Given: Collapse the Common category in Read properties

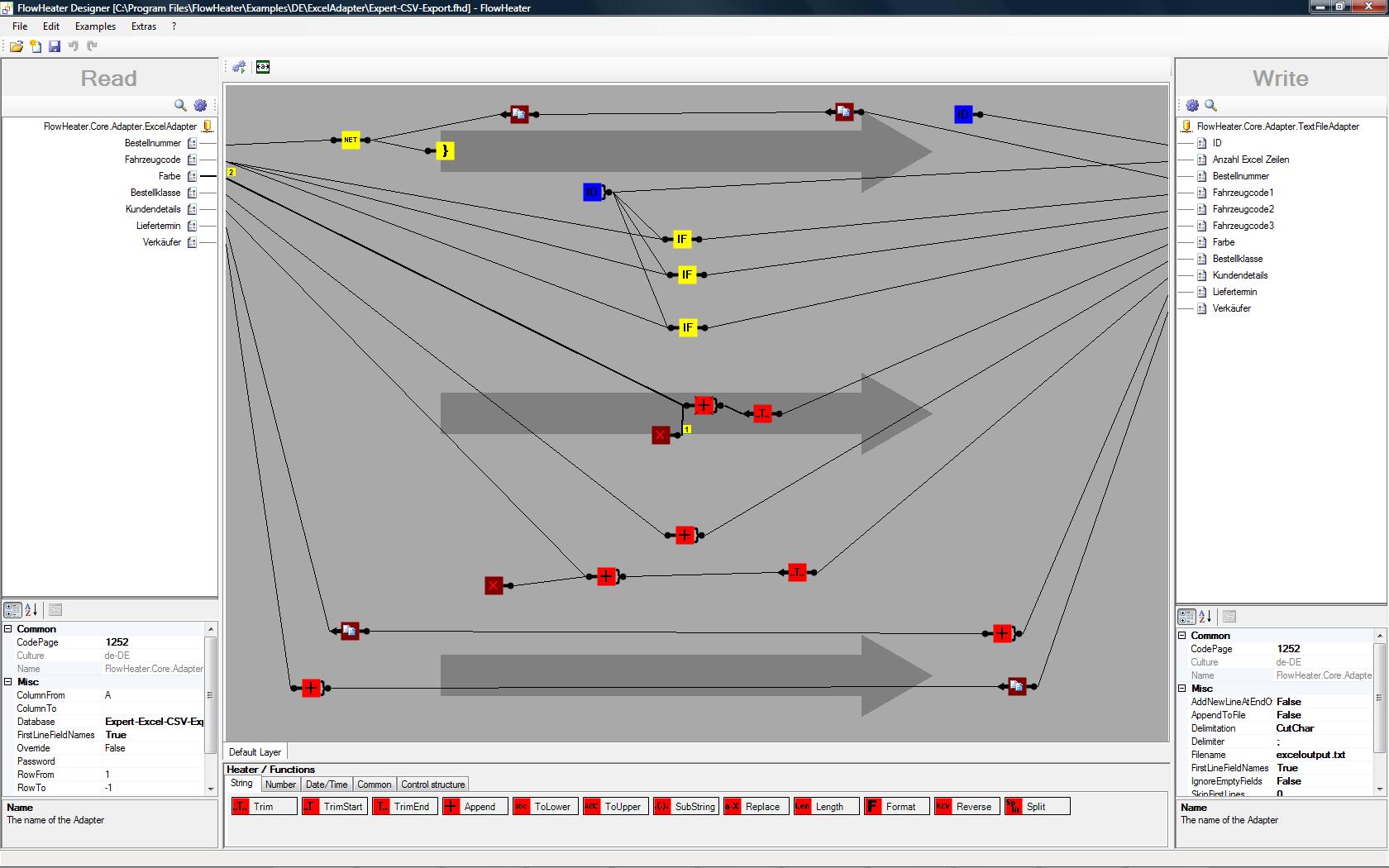Looking at the screenshot, I should coord(8,629).
